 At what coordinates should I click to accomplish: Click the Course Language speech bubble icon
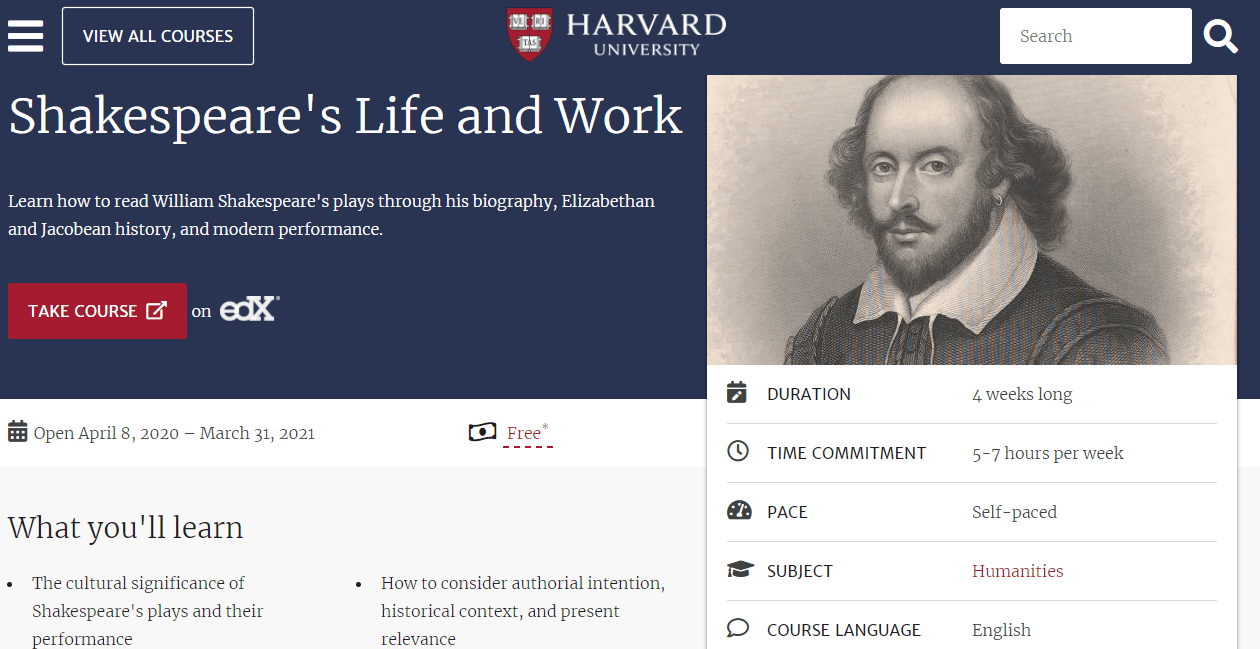coord(738,628)
